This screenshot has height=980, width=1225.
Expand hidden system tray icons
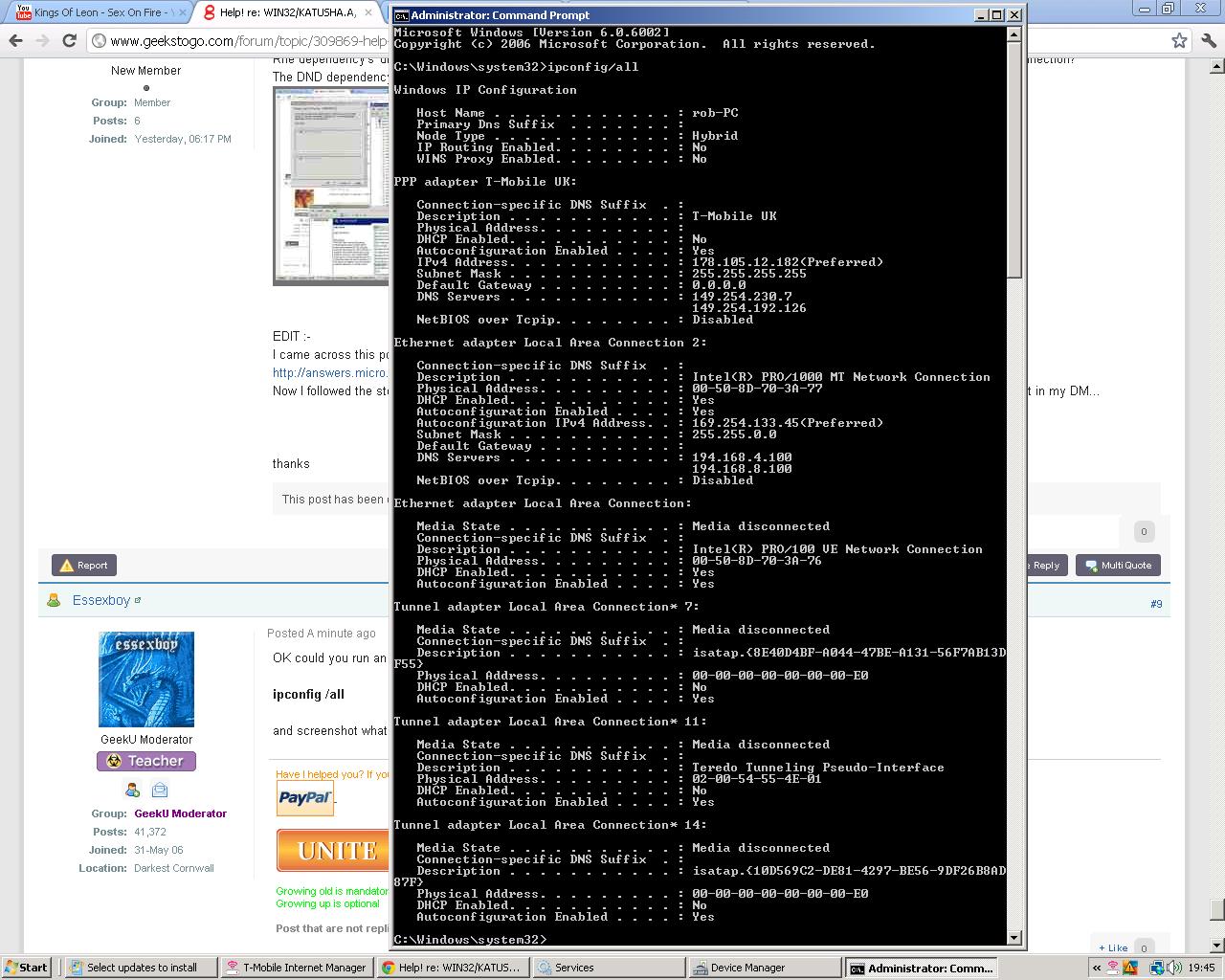click(1097, 968)
